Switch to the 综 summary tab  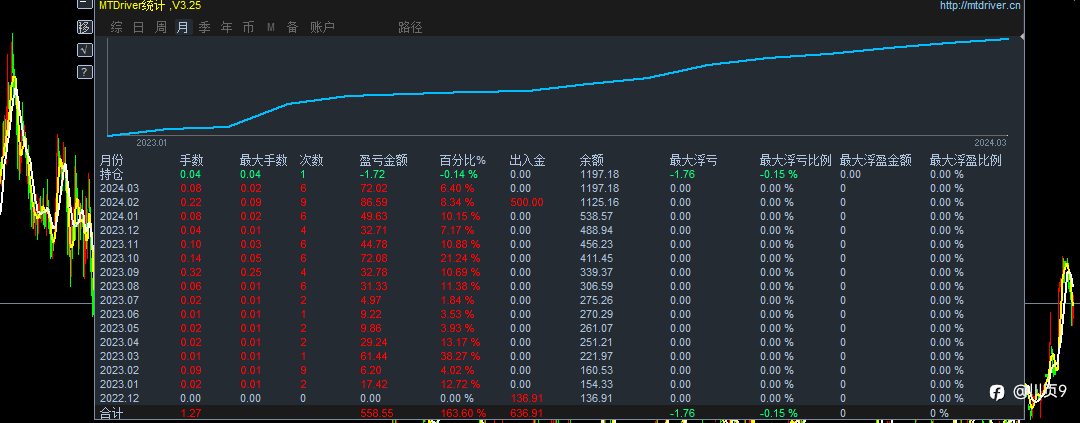coord(116,28)
